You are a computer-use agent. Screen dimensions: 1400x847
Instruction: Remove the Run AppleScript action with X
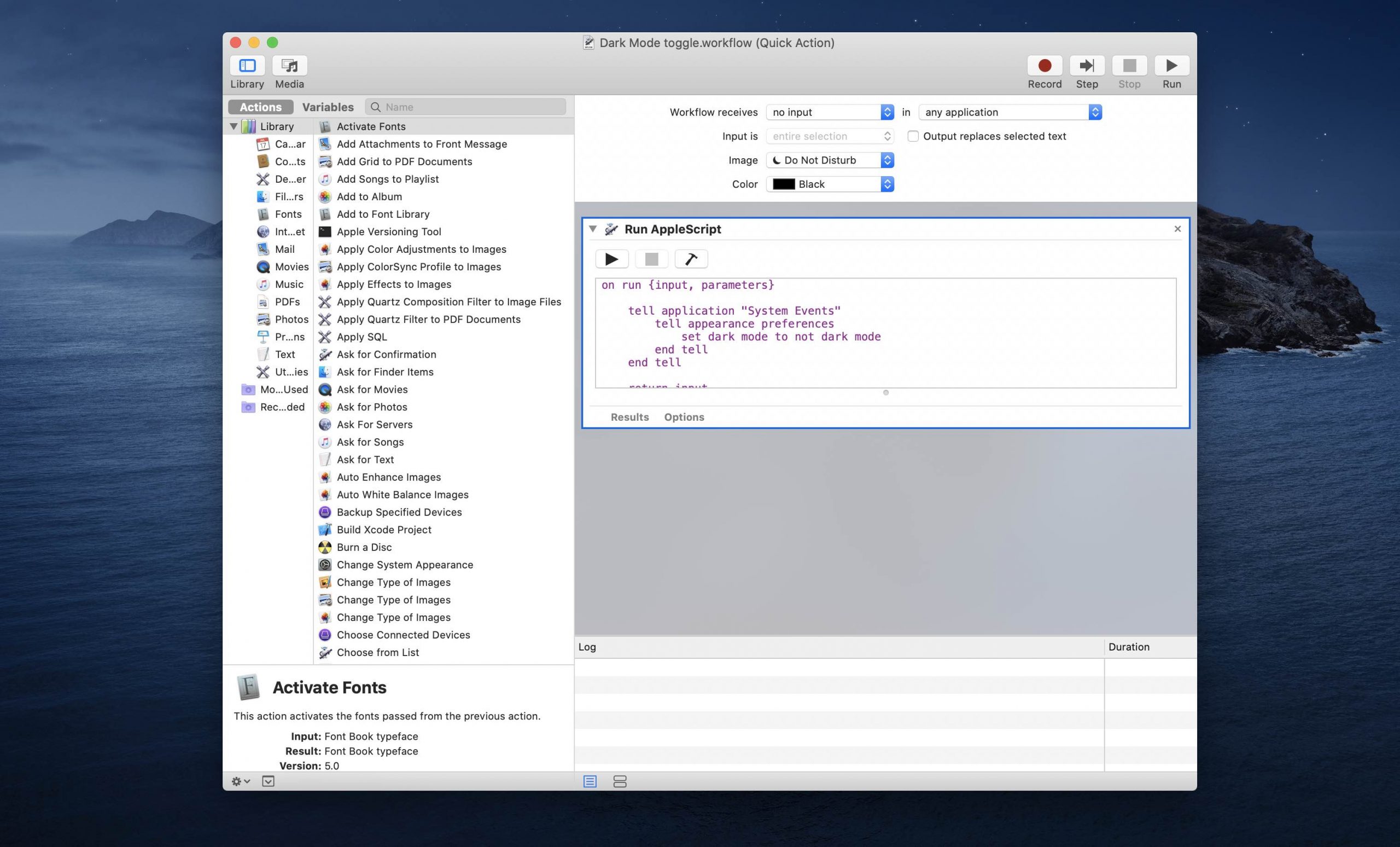tap(1177, 229)
